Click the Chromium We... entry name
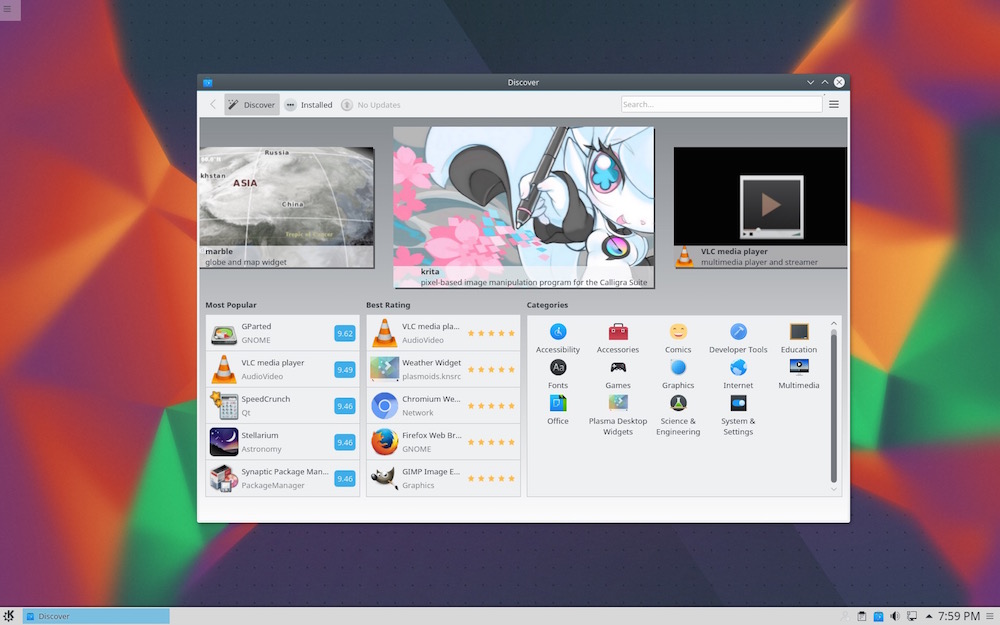This screenshot has width=1000, height=625. 431,399
